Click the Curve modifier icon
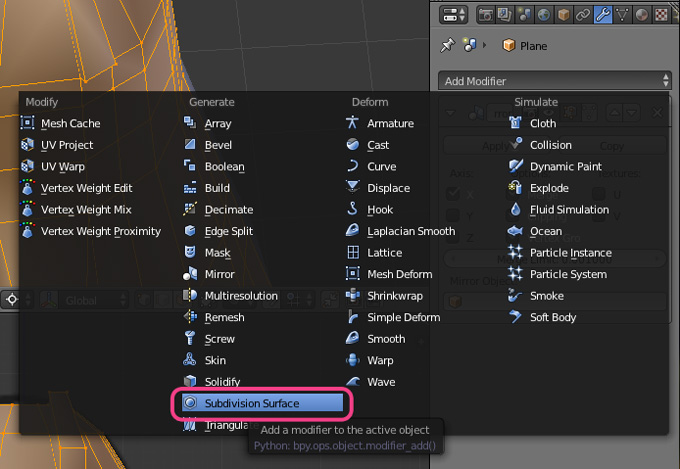This screenshot has height=469, width=680. (x=353, y=166)
